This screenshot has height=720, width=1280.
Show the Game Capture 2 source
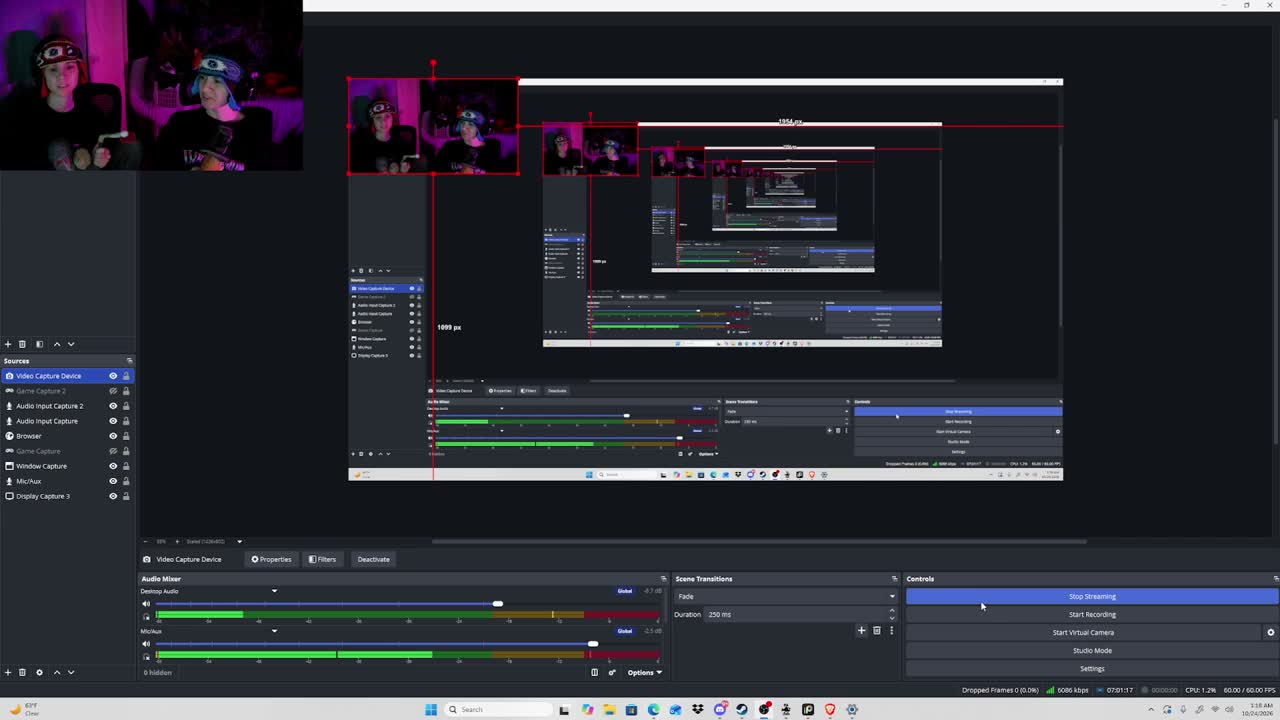[113, 391]
